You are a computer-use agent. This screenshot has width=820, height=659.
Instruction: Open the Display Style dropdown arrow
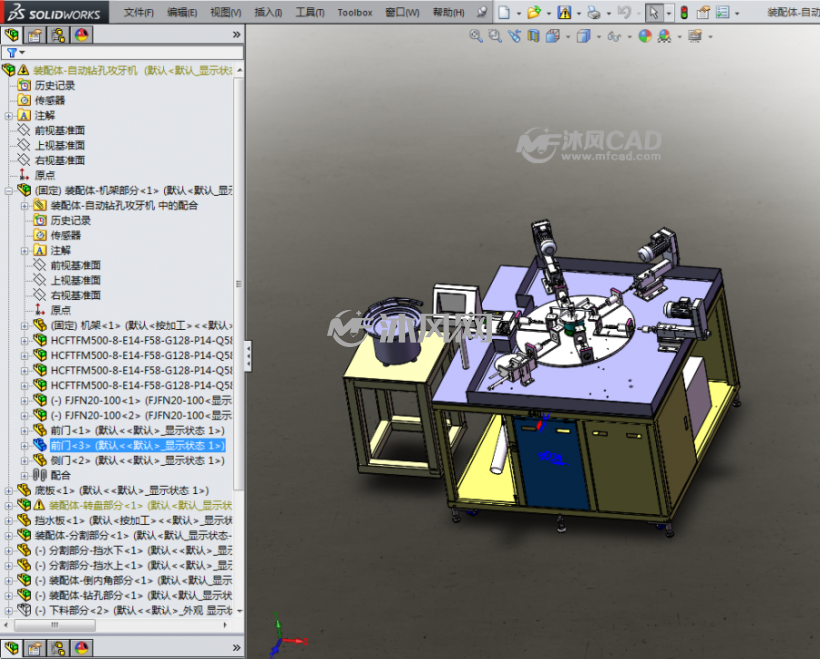[598, 37]
